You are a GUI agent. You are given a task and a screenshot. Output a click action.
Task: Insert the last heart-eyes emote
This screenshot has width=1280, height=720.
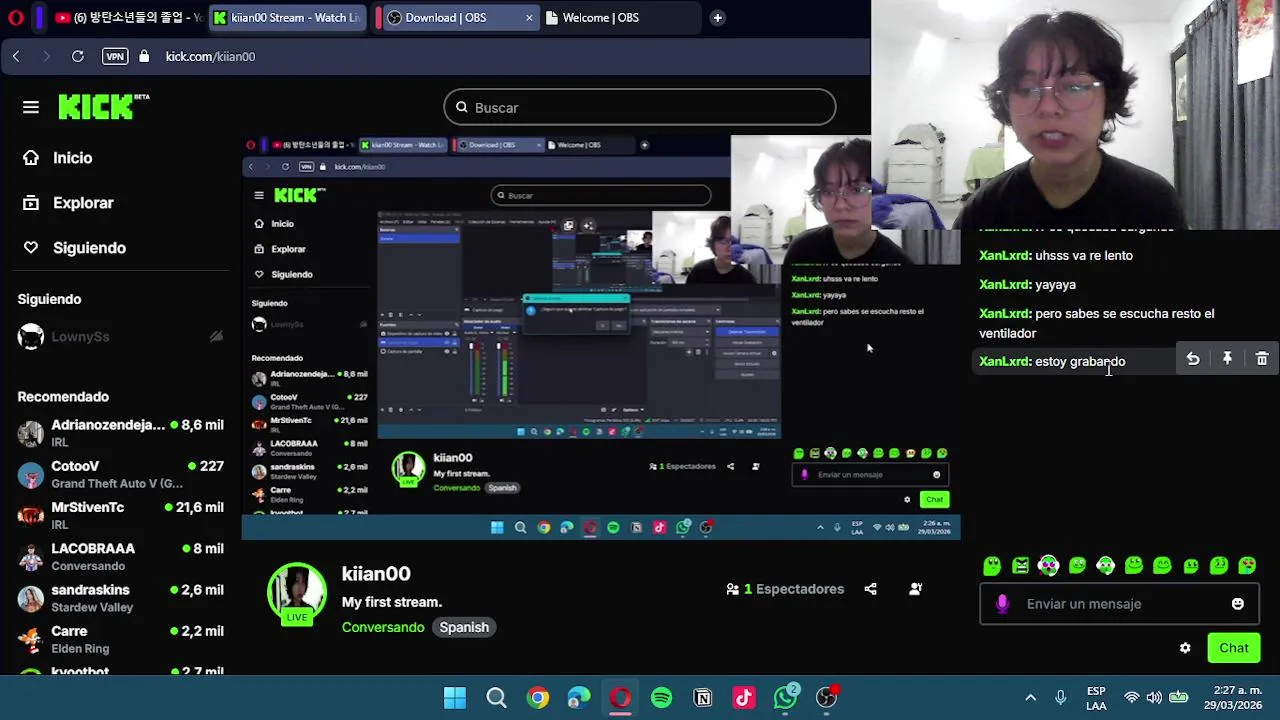(1247, 566)
